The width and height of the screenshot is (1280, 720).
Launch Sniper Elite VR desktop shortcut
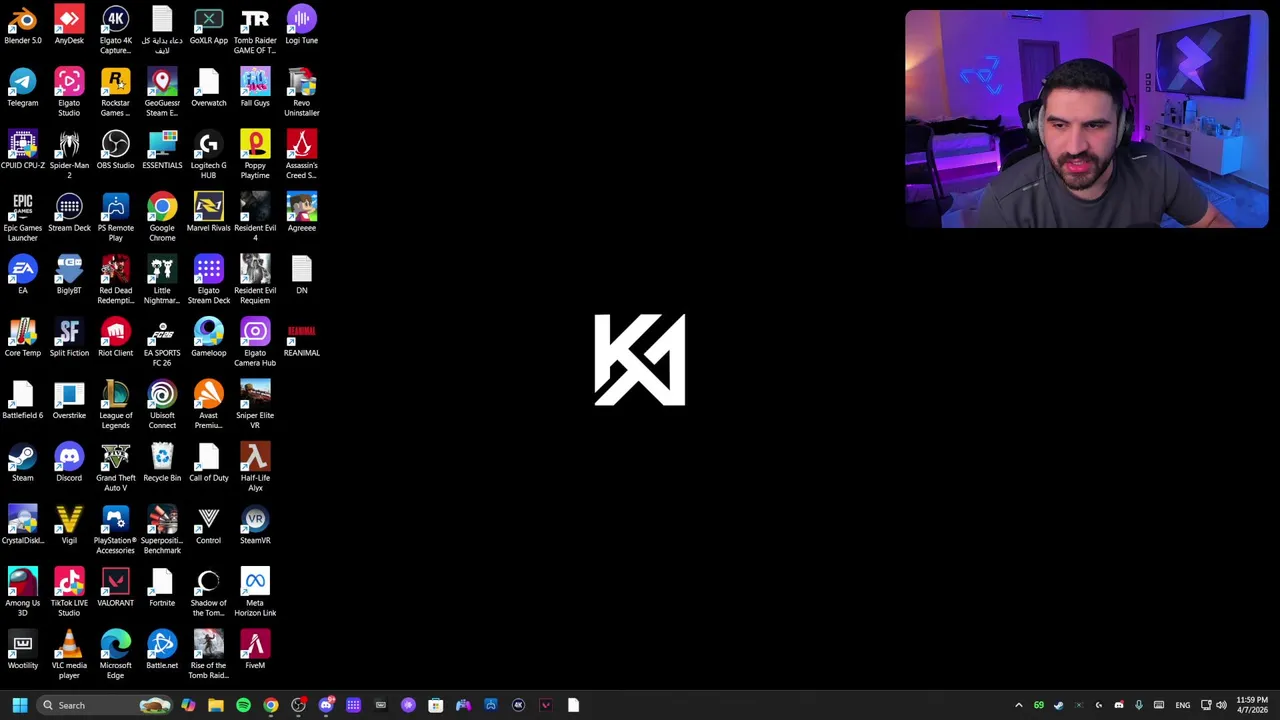(x=255, y=406)
